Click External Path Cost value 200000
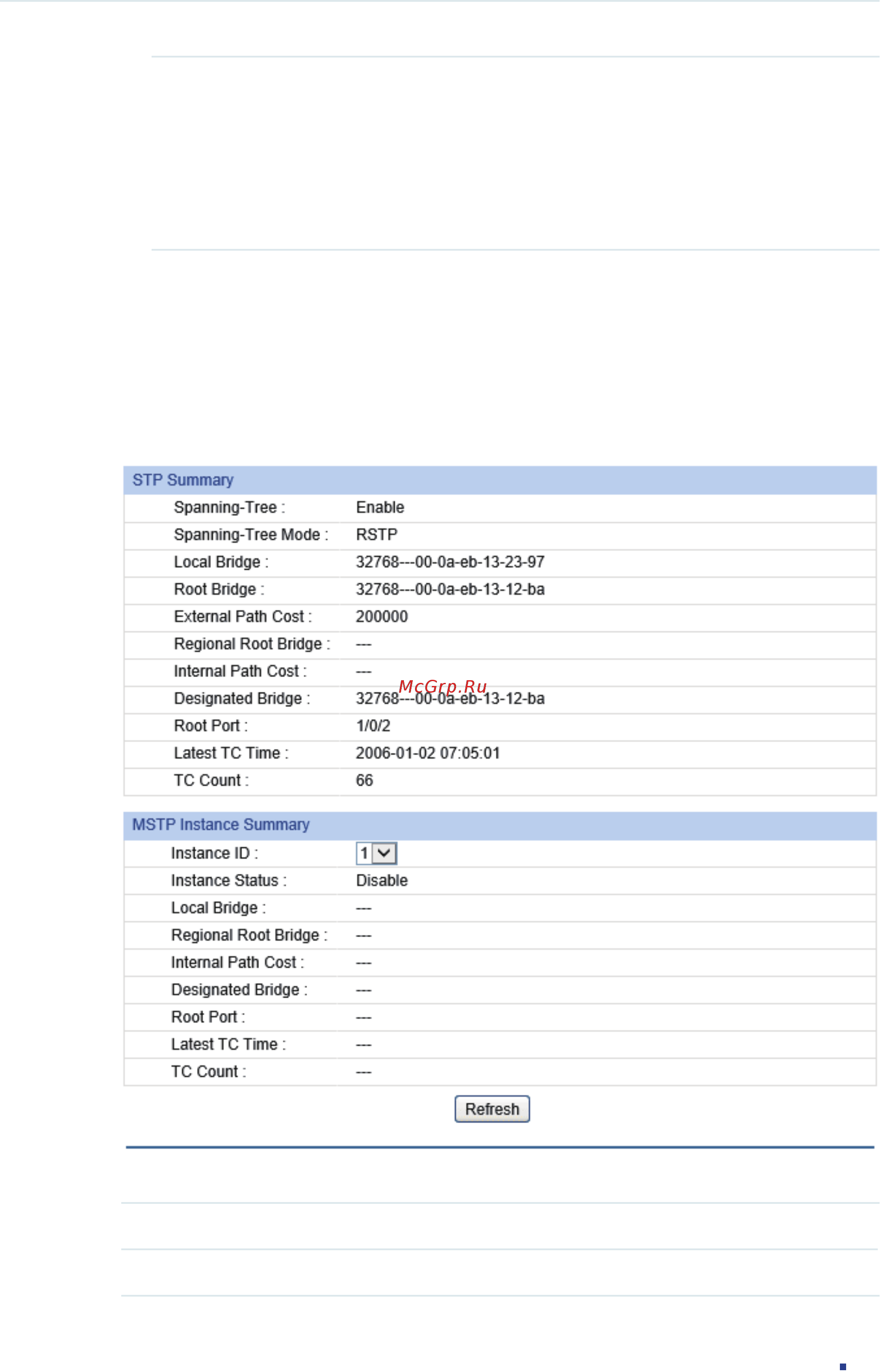The height and width of the screenshot is (1372, 880). pos(382,617)
